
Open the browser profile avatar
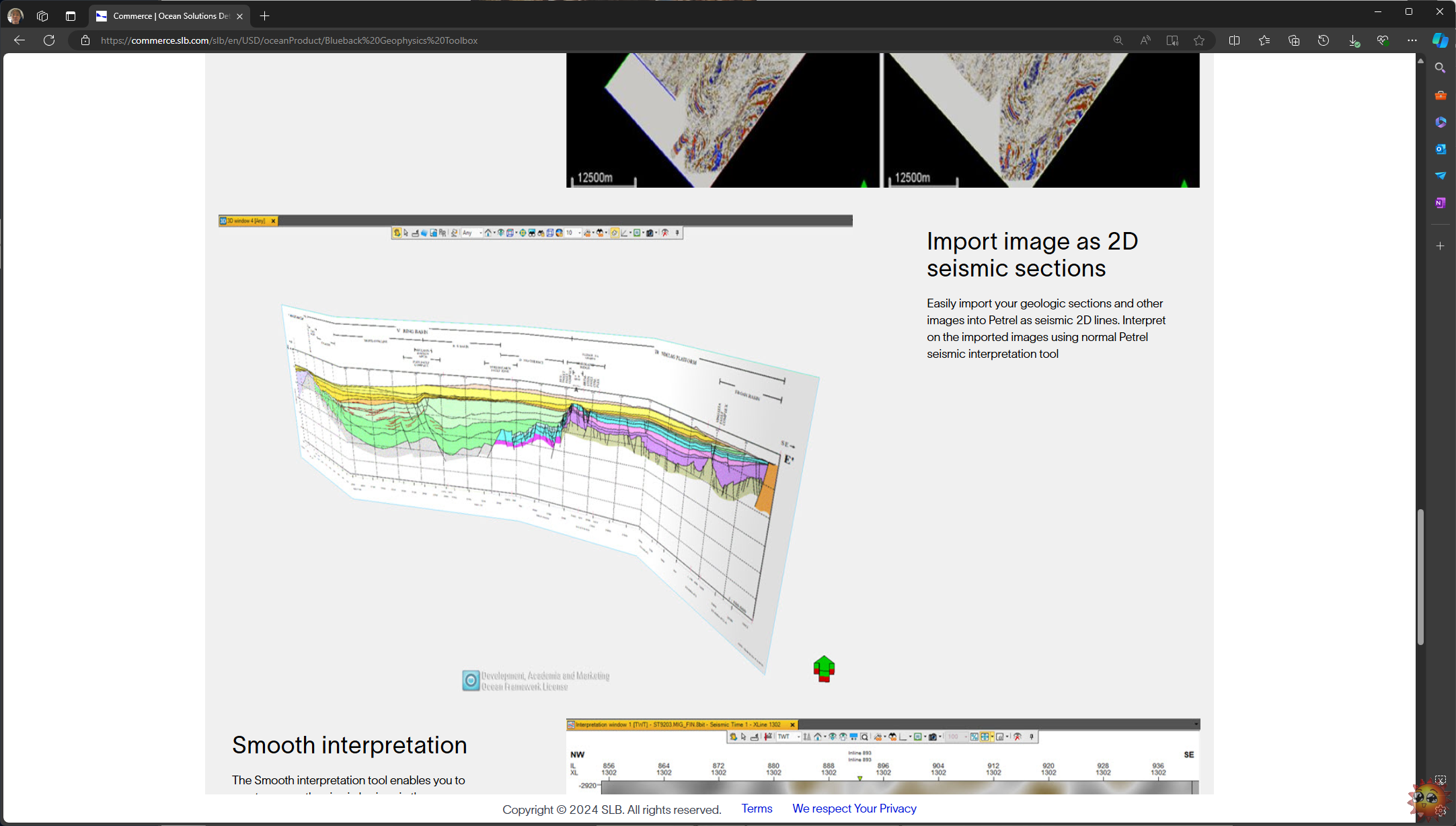(x=15, y=16)
